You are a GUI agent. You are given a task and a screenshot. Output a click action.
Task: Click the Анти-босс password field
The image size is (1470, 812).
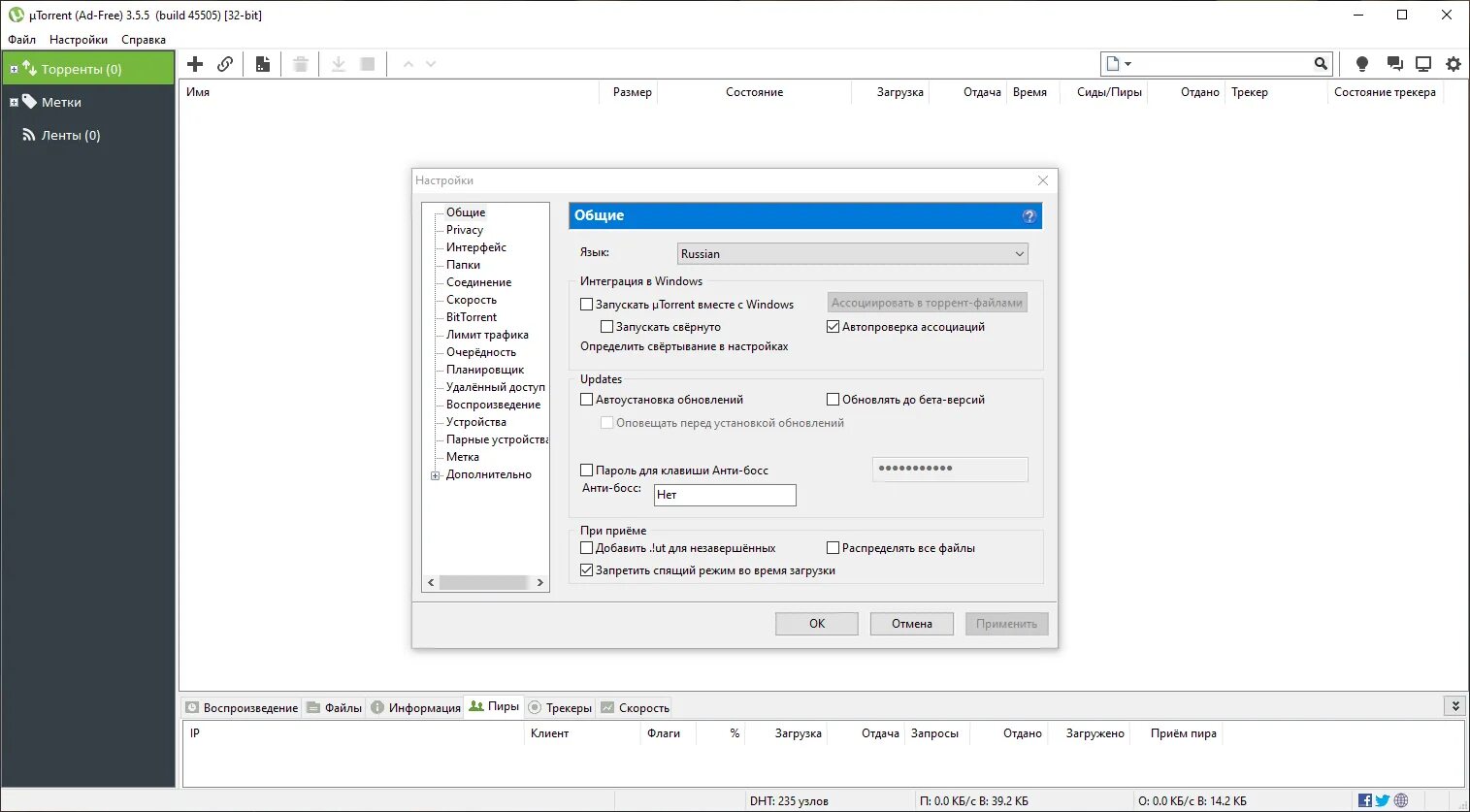tap(950, 469)
